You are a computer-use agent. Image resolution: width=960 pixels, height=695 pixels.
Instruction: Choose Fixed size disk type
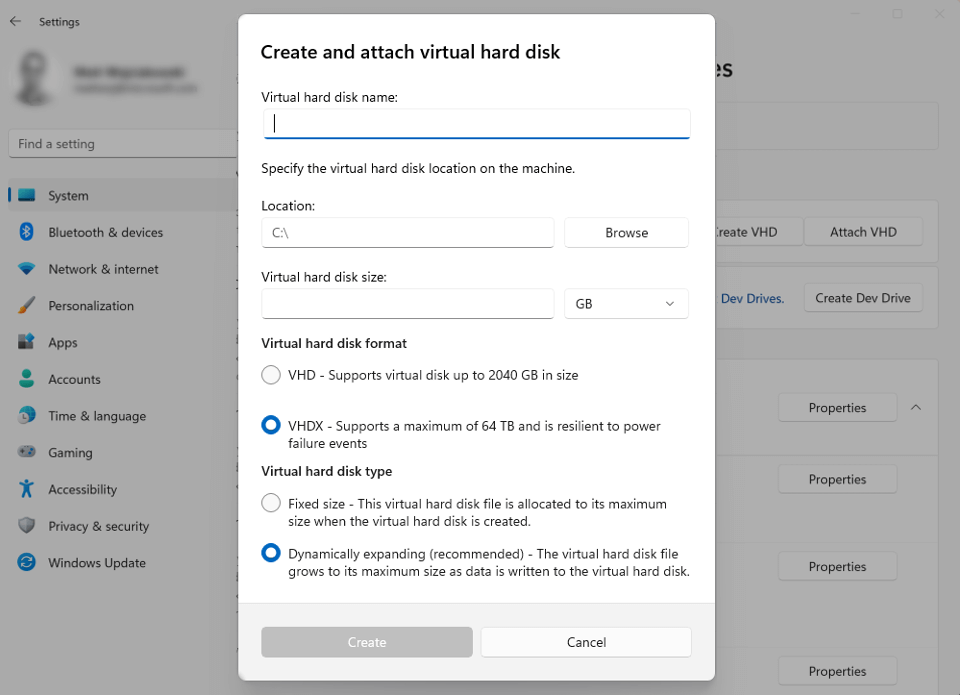[x=270, y=503]
